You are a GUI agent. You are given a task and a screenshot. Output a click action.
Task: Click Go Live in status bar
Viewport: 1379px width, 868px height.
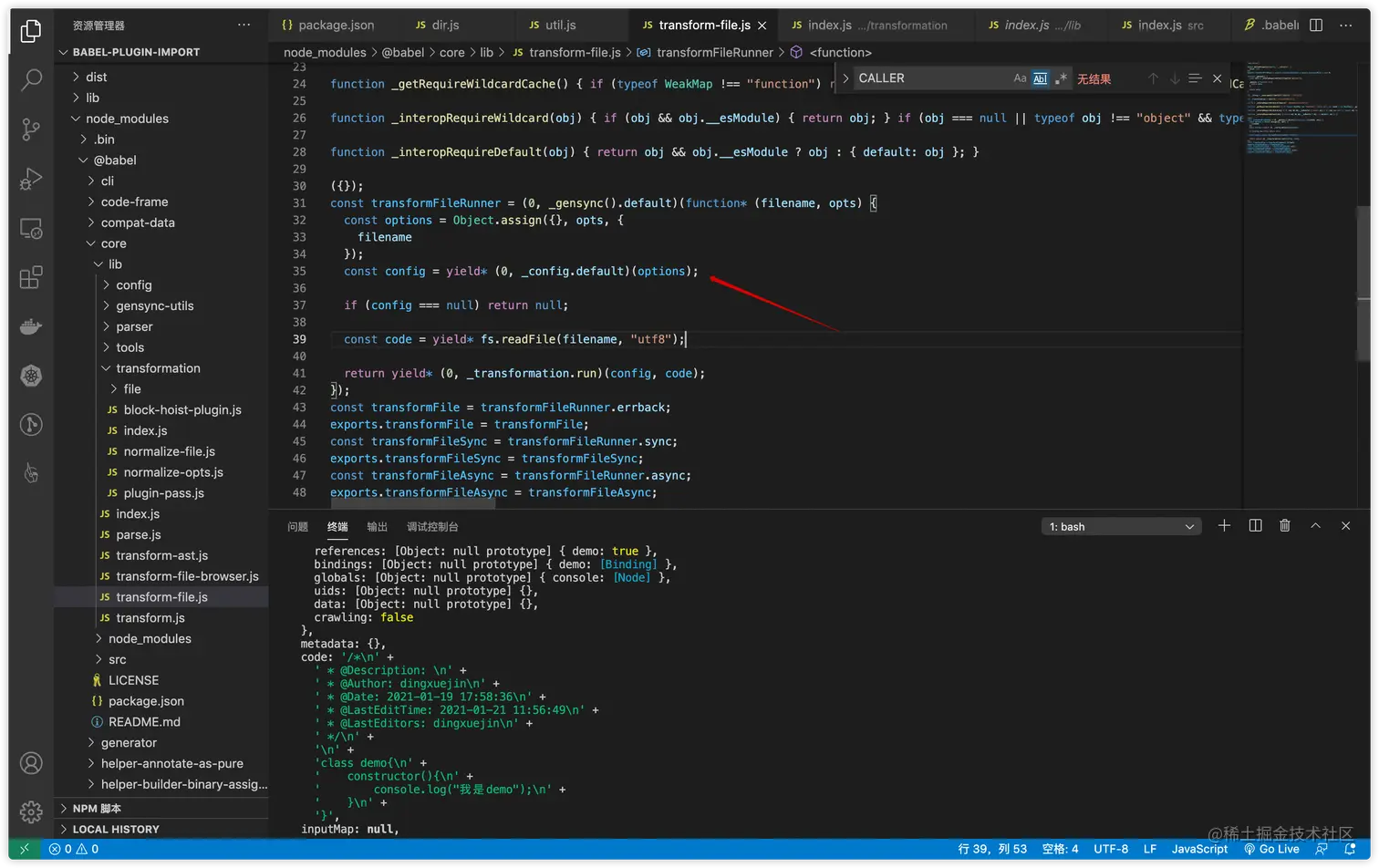pyautogui.click(x=1271, y=849)
